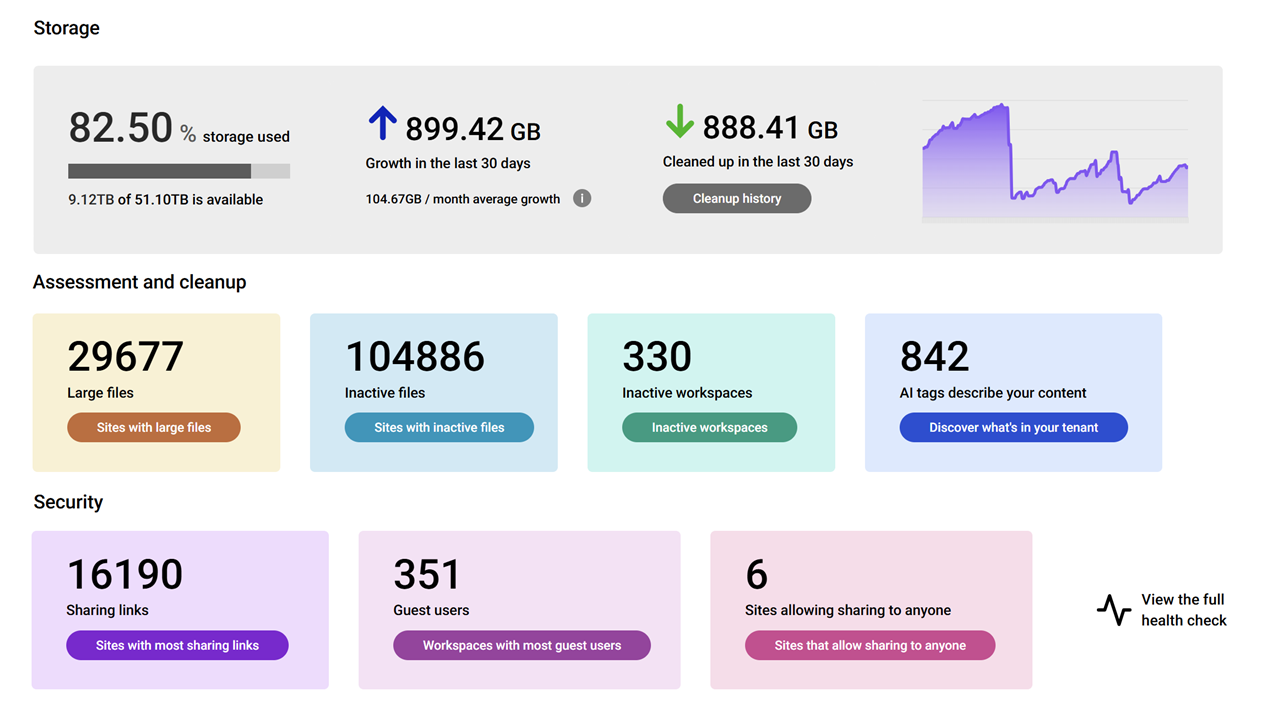The image size is (1280, 720).
Task: Click the storage used progress bar
Action: tap(179, 171)
